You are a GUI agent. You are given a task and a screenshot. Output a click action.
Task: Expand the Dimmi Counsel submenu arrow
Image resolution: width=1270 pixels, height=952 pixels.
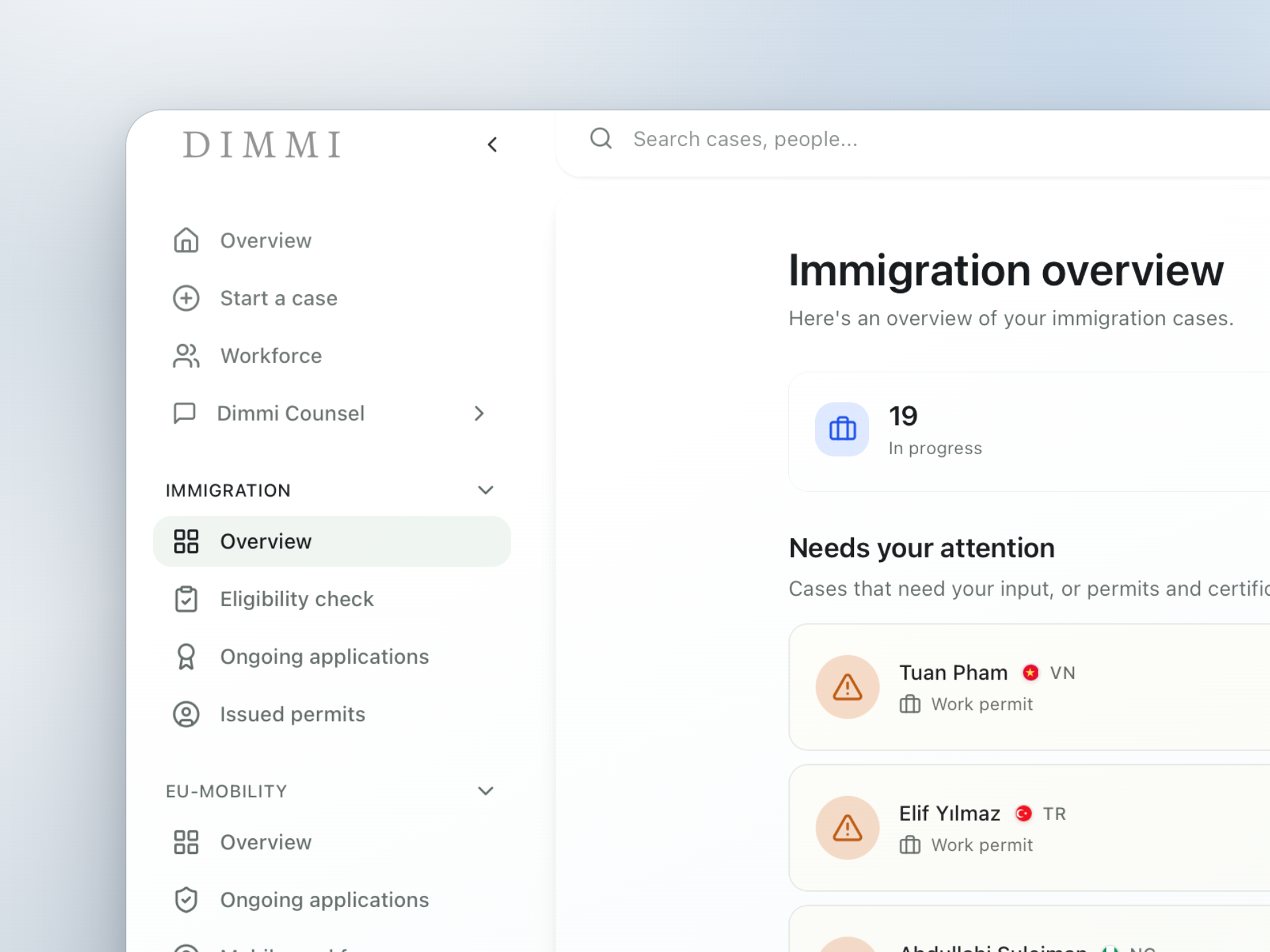(480, 413)
